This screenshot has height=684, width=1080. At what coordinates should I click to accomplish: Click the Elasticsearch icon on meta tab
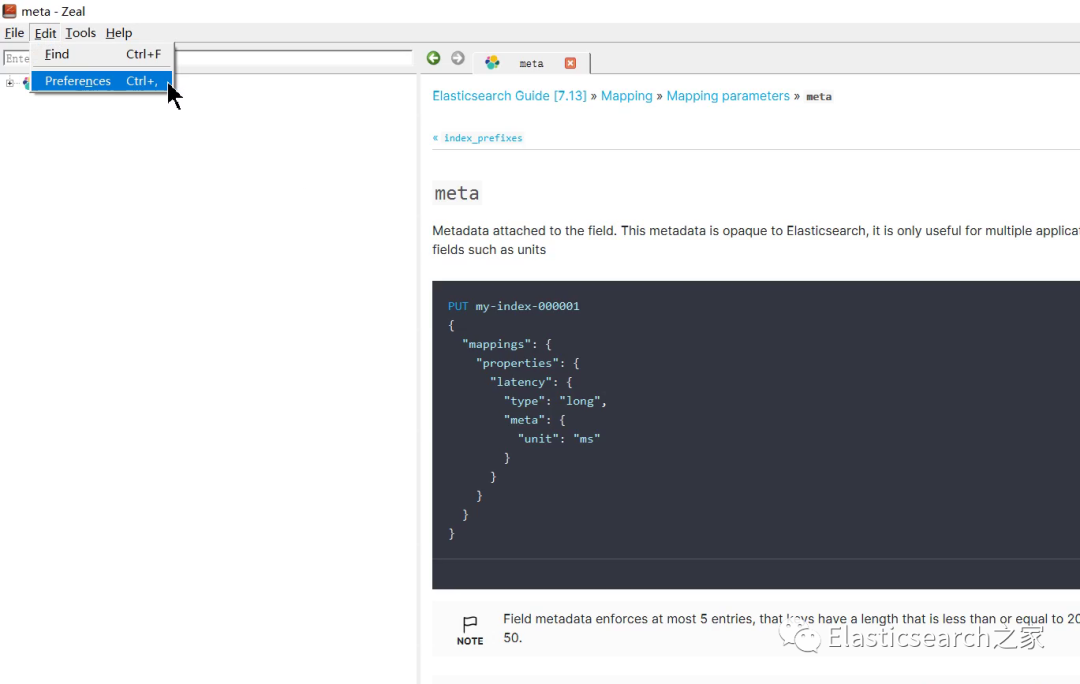click(492, 63)
